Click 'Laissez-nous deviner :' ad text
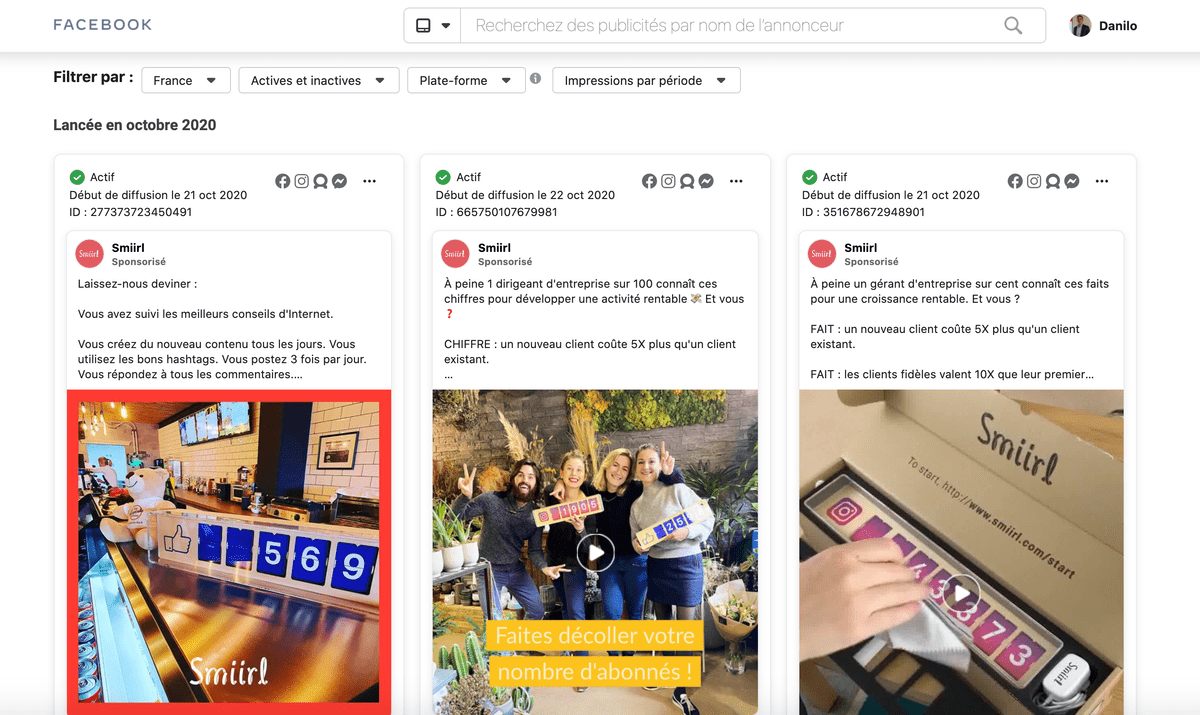The image size is (1200, 715). click(138, 284)
